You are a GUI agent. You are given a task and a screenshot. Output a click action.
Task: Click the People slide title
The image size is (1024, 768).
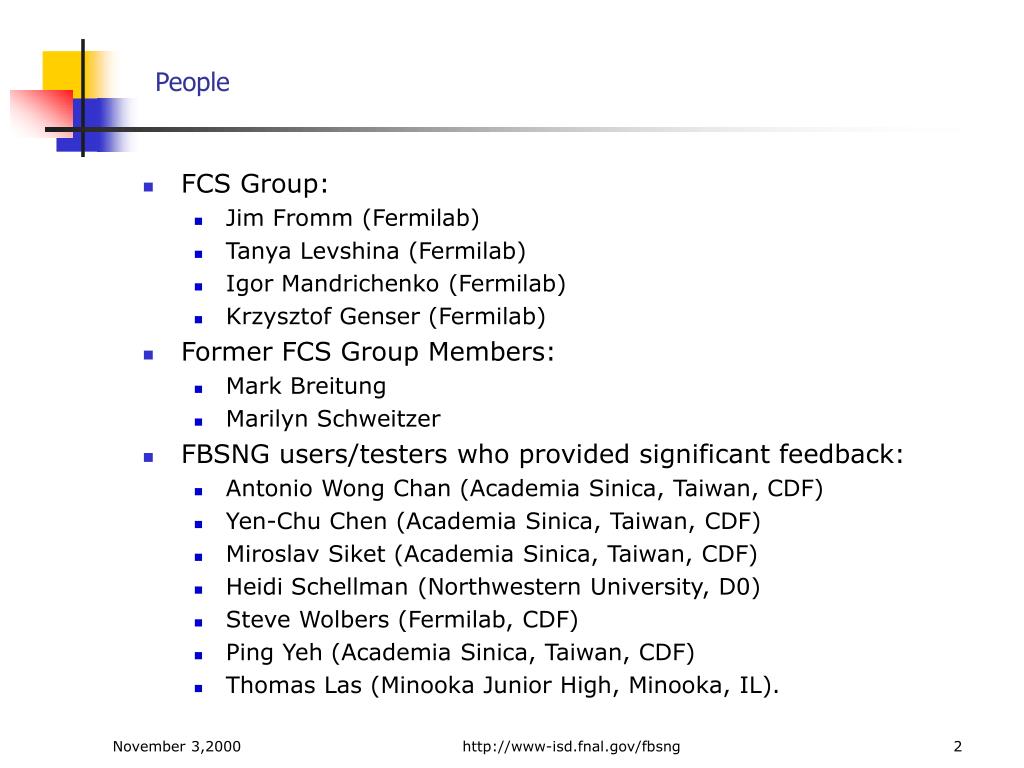click(192, 83)
